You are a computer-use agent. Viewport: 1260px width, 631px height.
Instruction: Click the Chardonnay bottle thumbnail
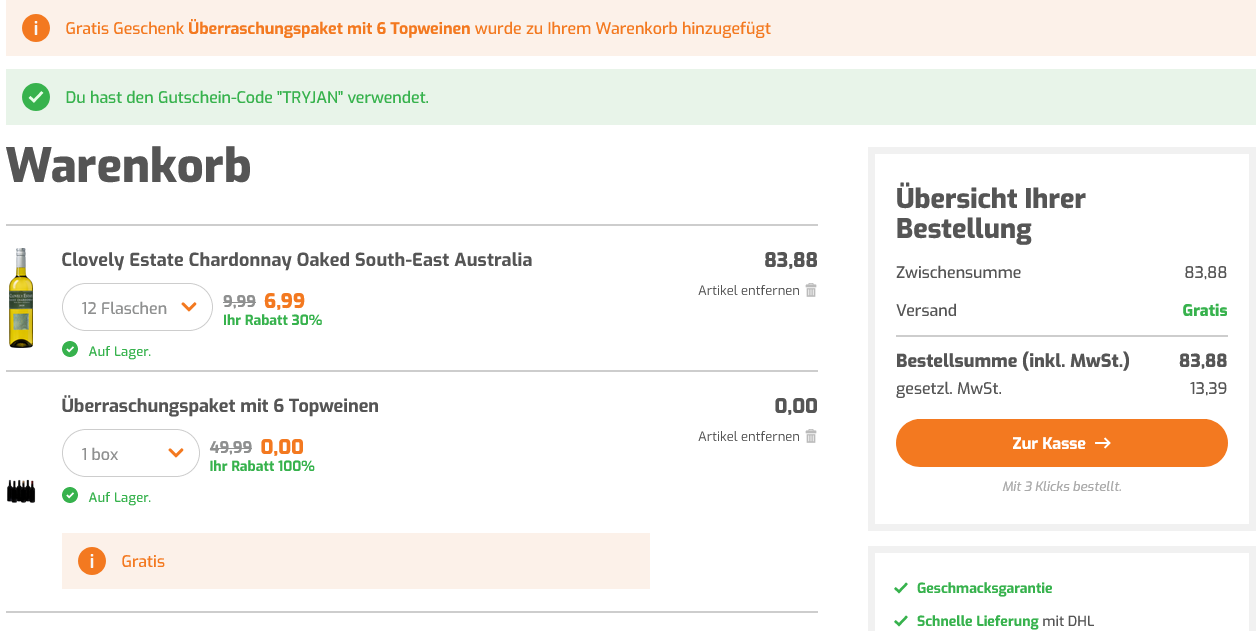coord(20,298)
